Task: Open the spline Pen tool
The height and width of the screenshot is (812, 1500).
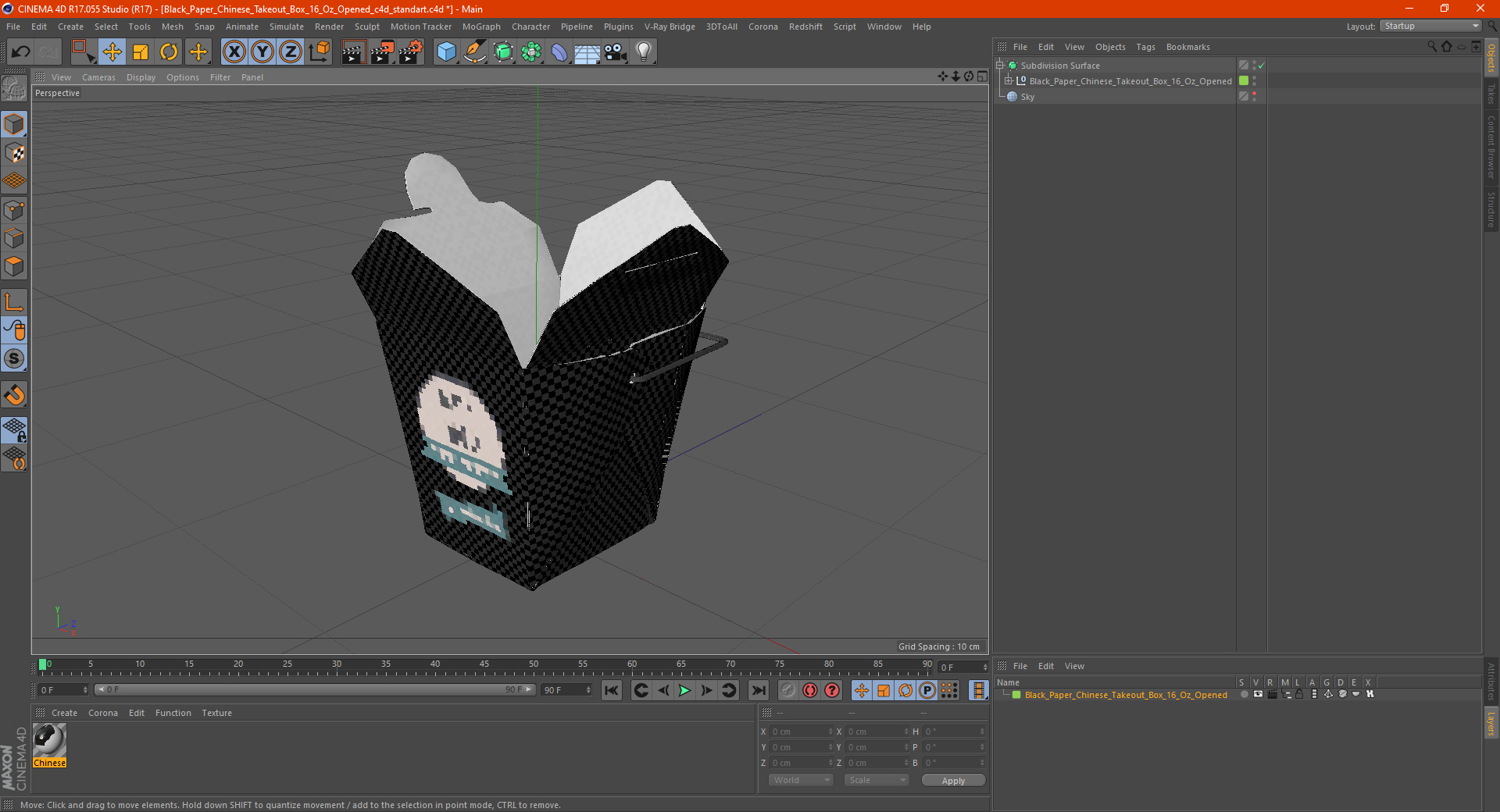Action: [x=474, y=52]
